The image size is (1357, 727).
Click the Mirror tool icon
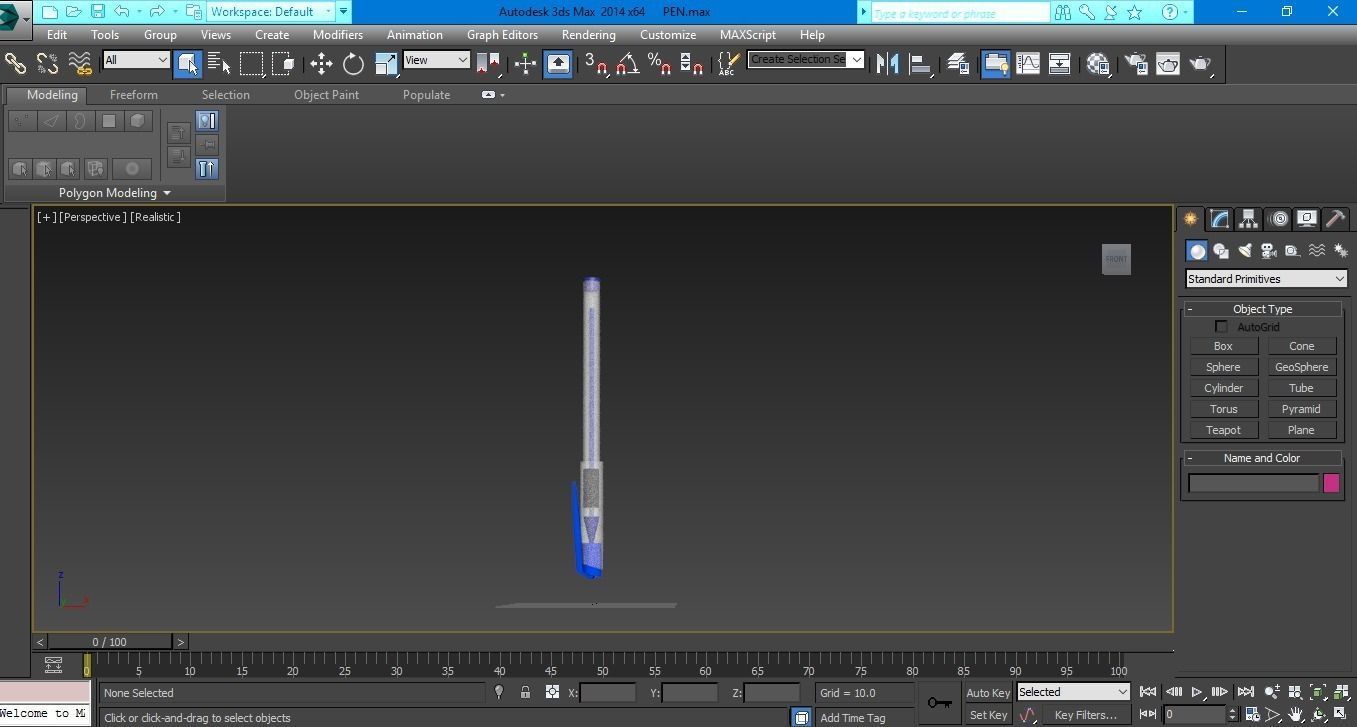[x=886, y=64]
